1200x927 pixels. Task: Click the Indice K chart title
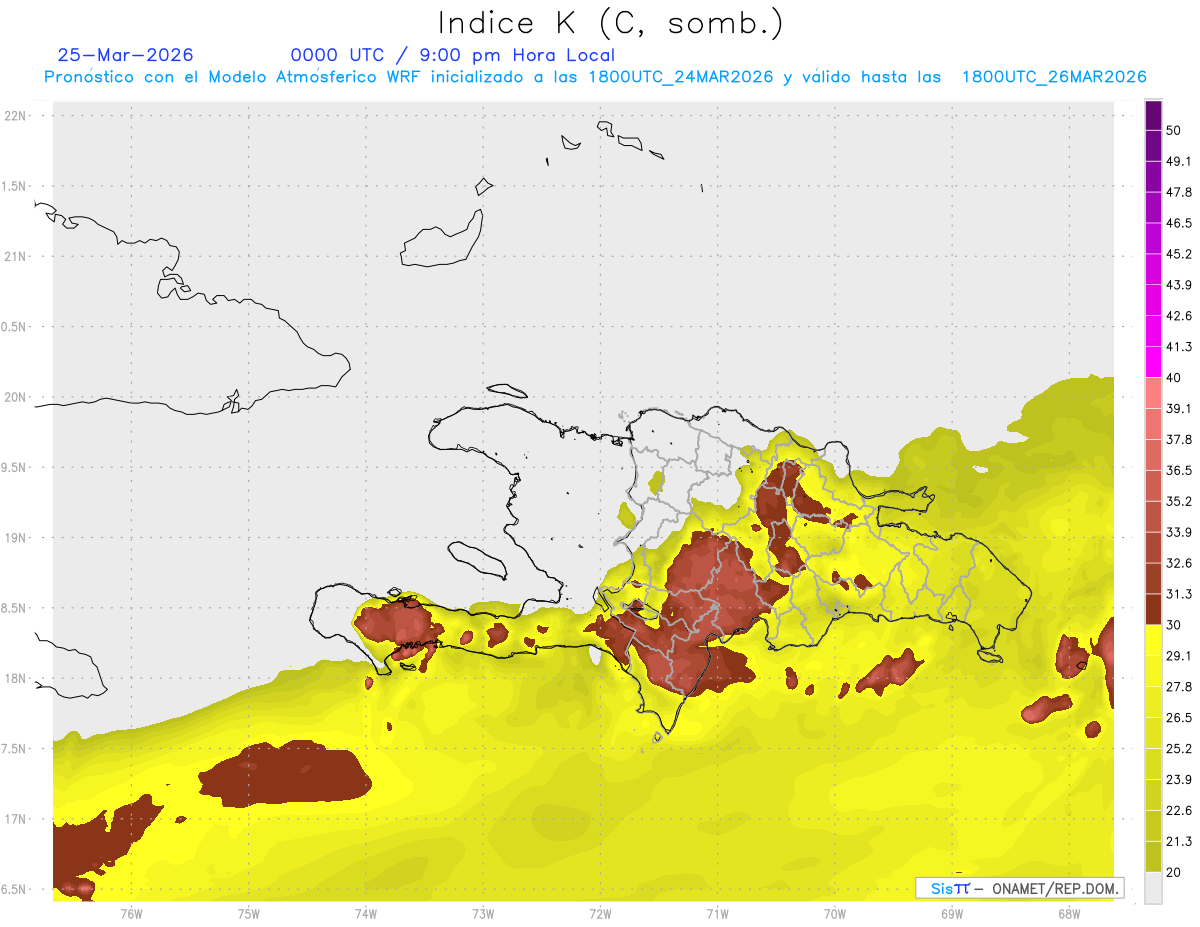[x=610, y=23]
